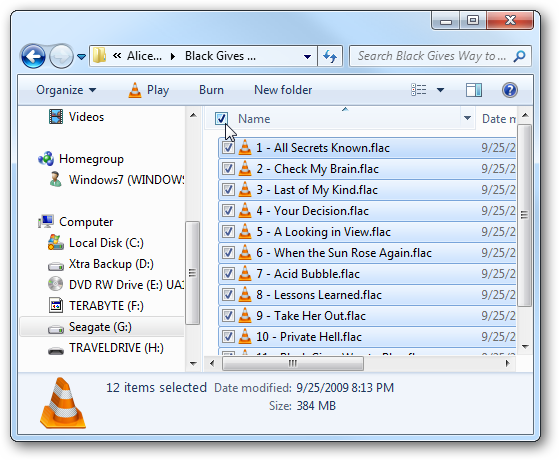559x460 pixels.
Task: Uncheck the checkbox for Acid Bubble.flac
Action: (228, 274)
